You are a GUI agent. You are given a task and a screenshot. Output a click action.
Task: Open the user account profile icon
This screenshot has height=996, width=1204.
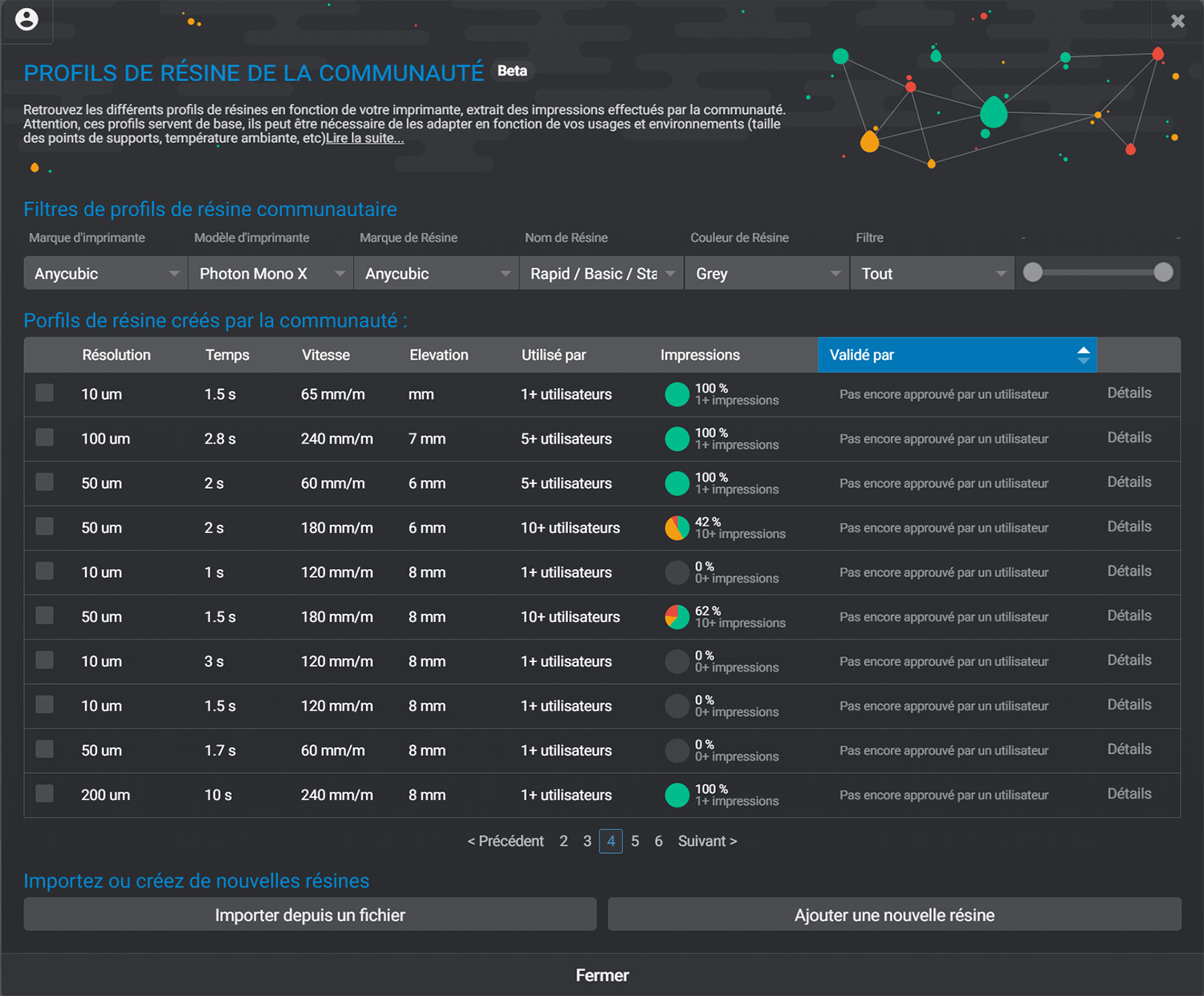point(26,19)
